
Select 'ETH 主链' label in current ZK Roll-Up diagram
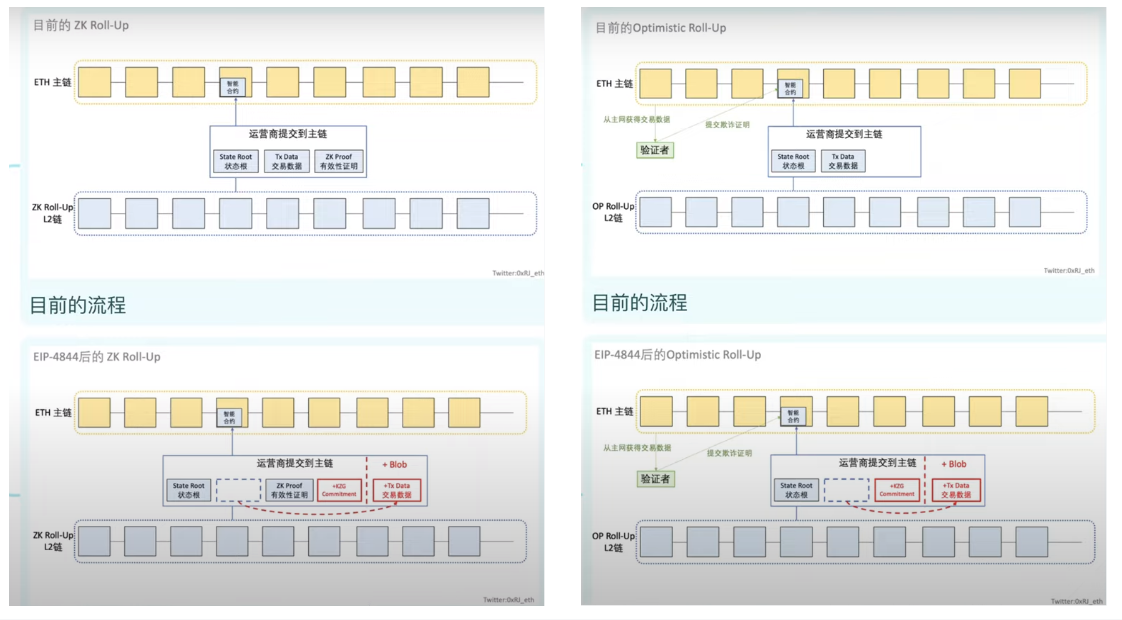(x=52, y=82)
